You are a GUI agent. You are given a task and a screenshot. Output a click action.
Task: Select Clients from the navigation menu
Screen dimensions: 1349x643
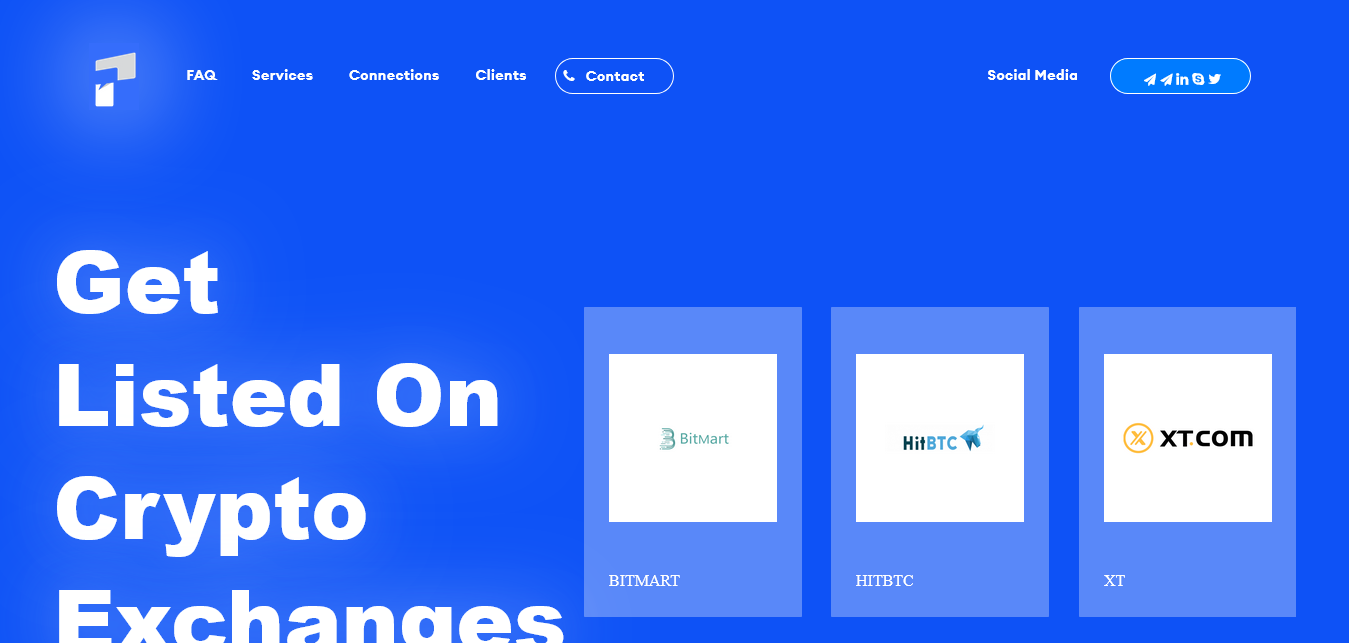(x=501, y=75)
